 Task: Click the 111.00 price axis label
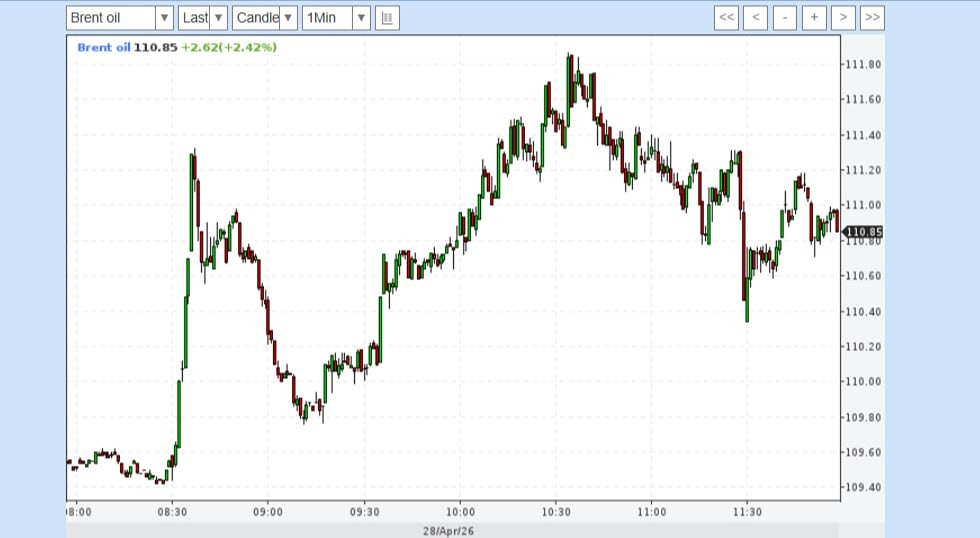[863, 205]
